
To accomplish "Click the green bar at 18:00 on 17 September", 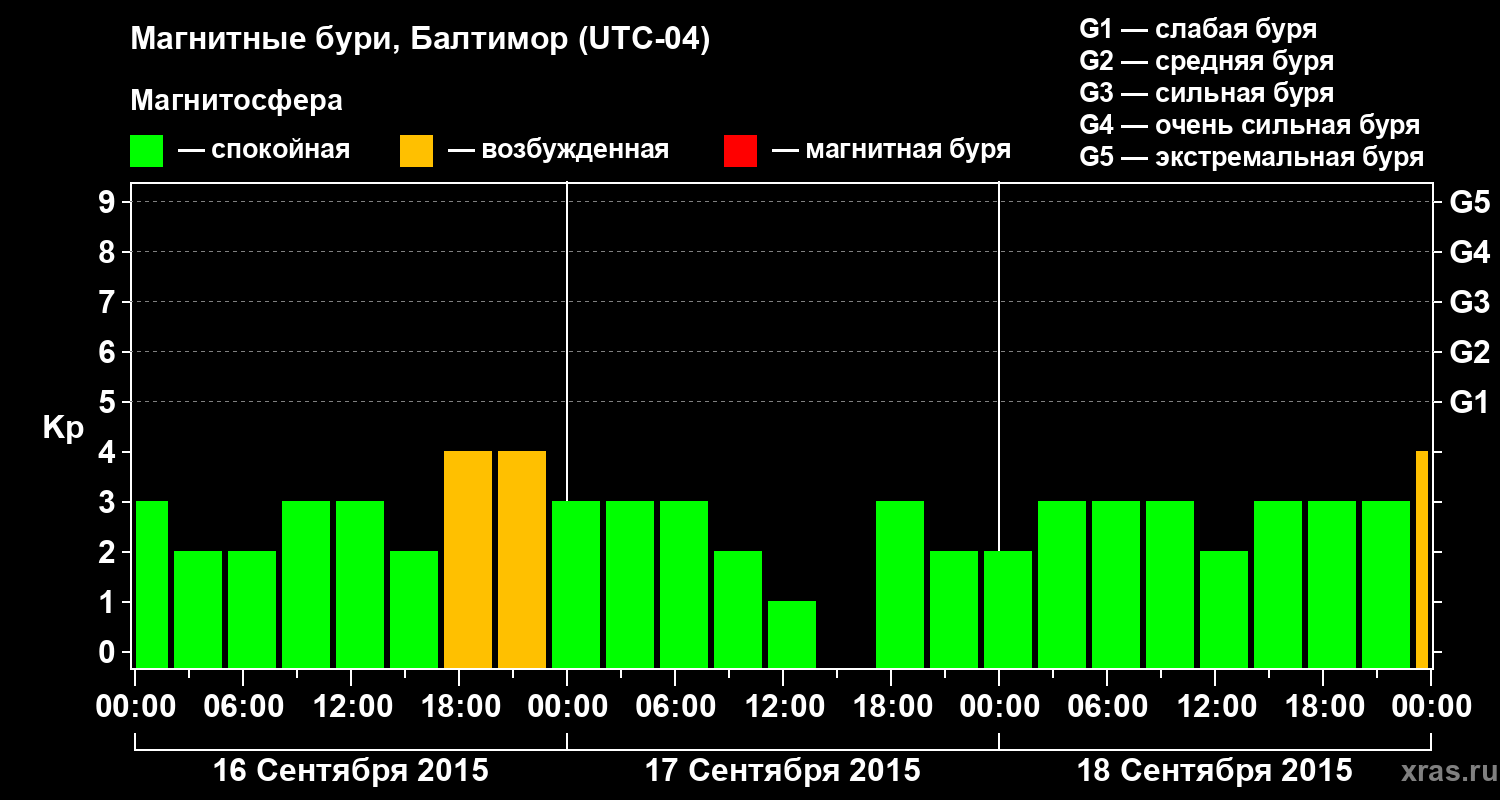I will click(x=900, y=585).
